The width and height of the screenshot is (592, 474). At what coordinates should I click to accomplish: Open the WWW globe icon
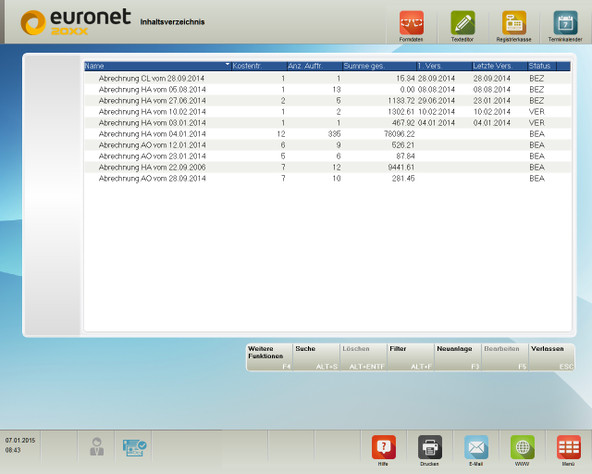(523, 447)
